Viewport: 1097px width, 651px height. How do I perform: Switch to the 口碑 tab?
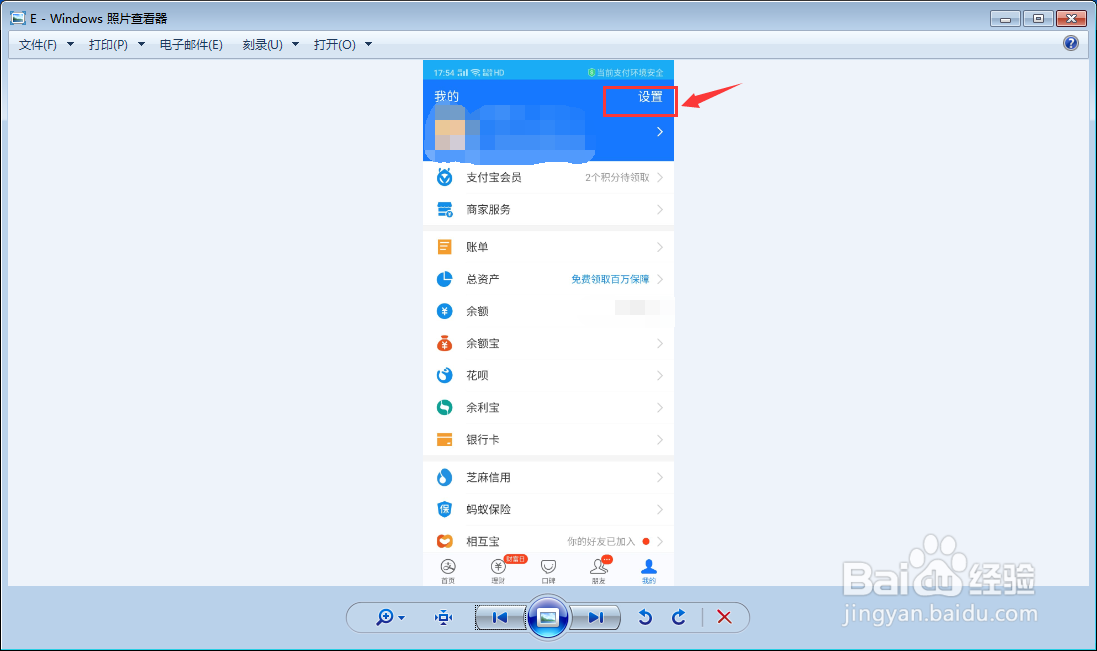point(548,571)
